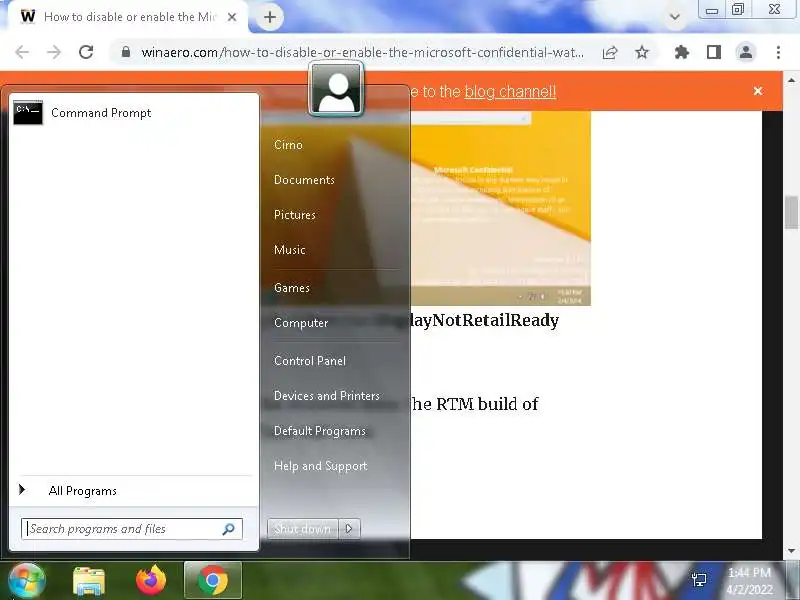Open Devices and Printers
The height and width of the screenshot is (600, 800).
pos(327,395)
